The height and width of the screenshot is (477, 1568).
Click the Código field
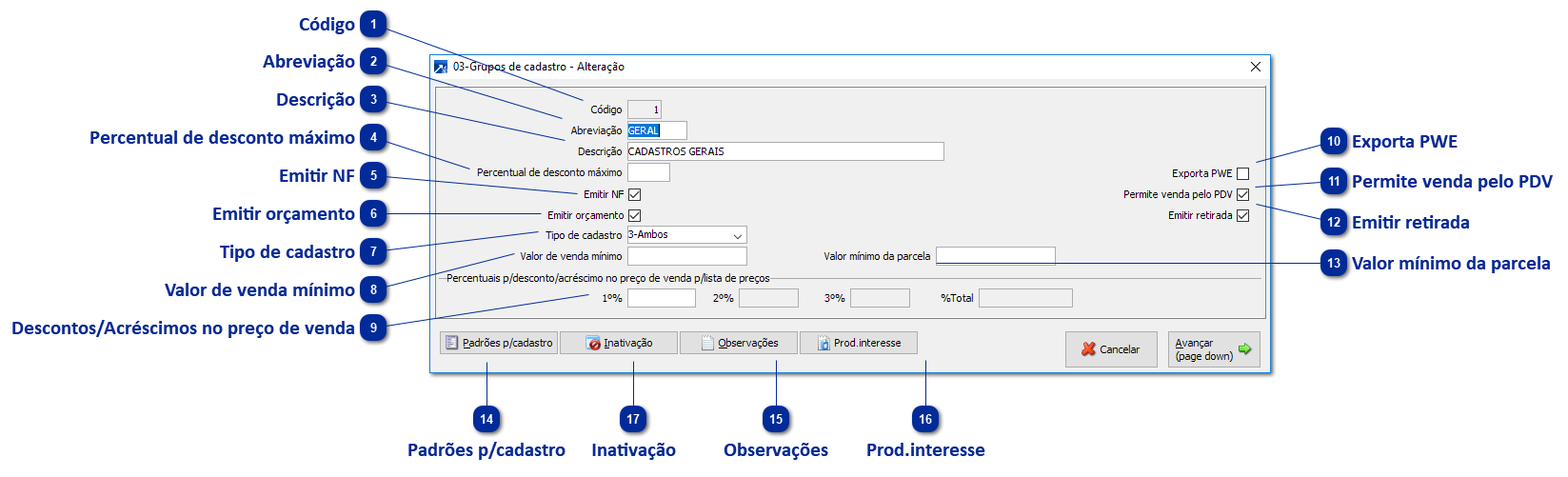pos(645,109)
